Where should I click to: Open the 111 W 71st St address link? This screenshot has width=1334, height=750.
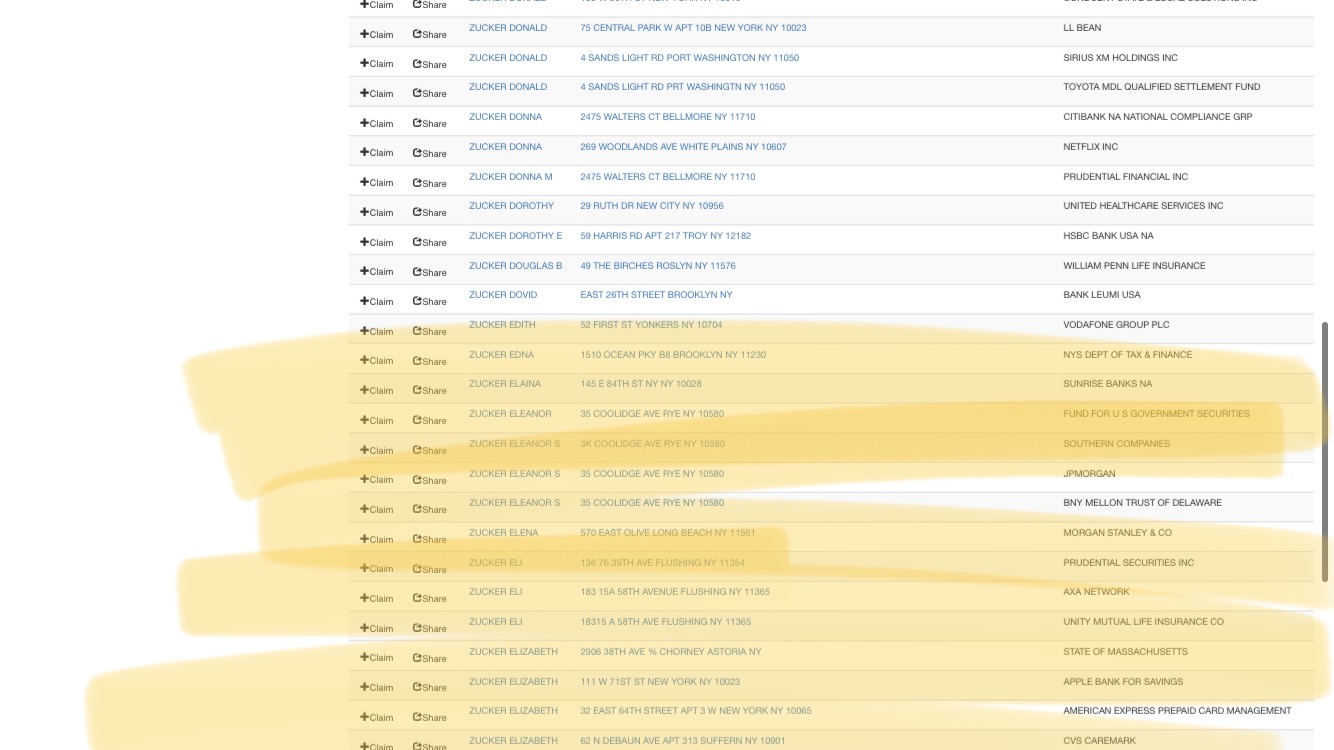(x=660, y=682)
